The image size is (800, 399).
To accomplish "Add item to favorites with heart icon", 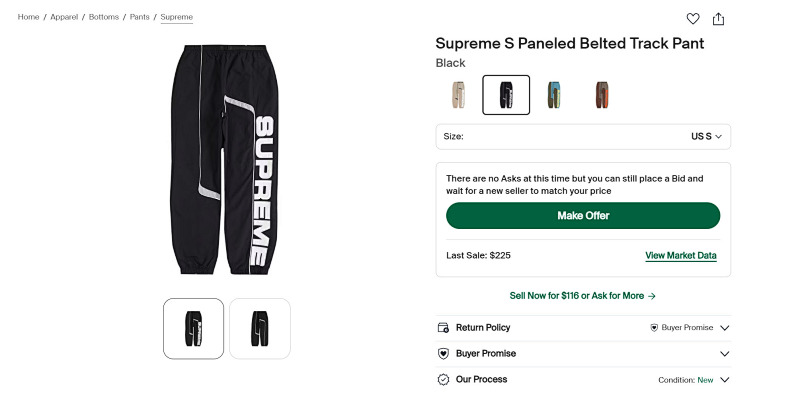I will coord(692,19).
